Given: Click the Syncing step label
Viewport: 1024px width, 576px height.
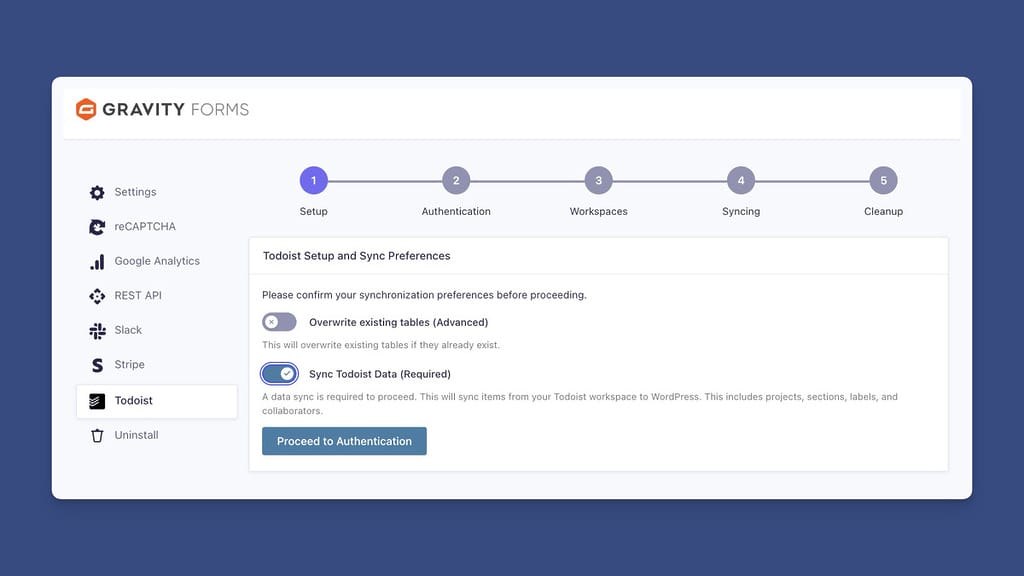Looking at the screenshot, I should point(740,211).
